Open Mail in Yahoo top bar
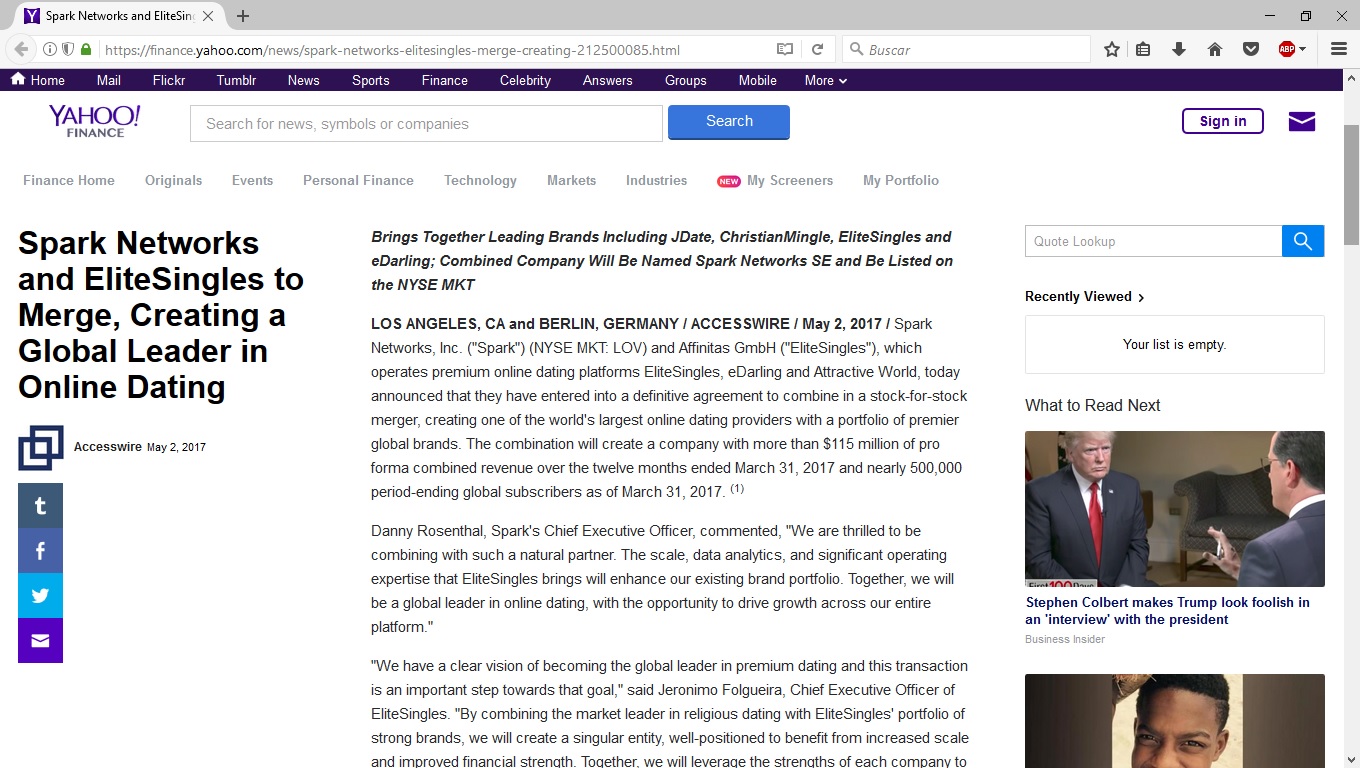Viewport: 1360px width, 768px height. (109, 80)
